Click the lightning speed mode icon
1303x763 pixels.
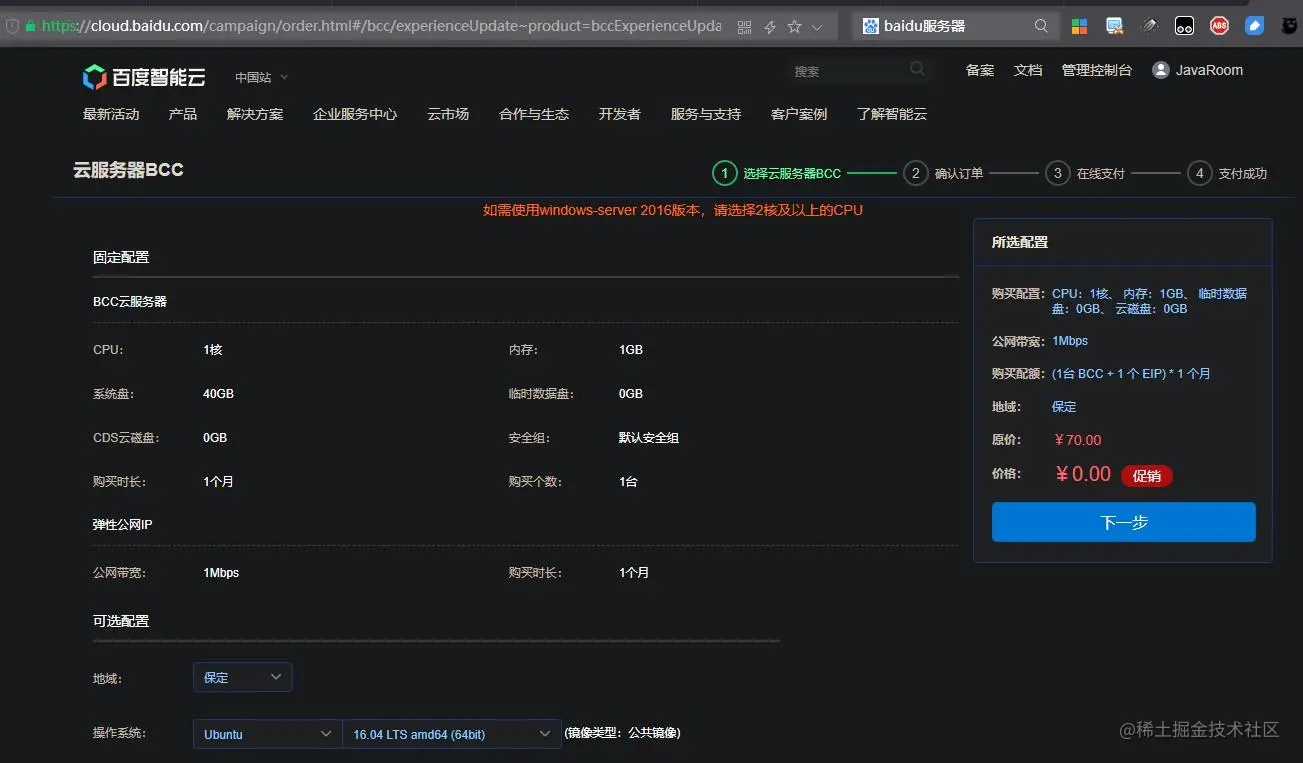pyautogui.click(x=769, y=27)
